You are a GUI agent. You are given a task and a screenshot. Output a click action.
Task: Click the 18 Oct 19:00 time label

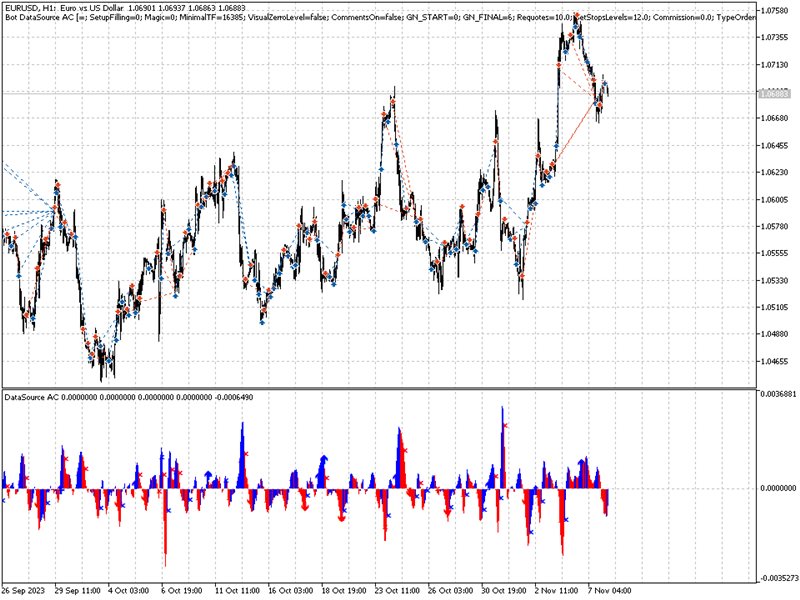pyautogui.click(x=344, y=590)
